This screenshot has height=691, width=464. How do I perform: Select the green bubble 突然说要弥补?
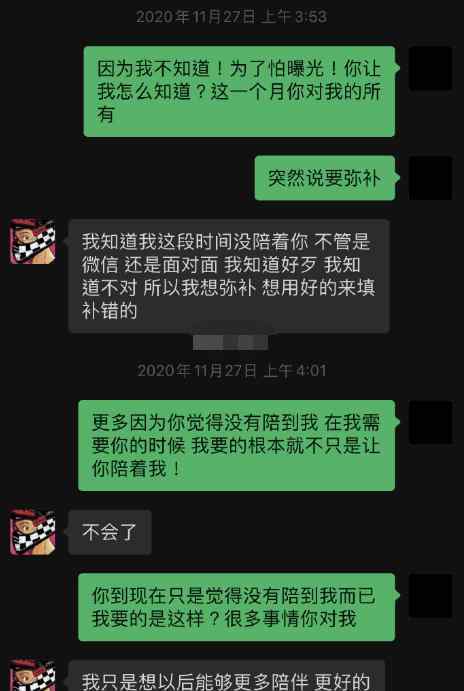(x=325, y=178)
